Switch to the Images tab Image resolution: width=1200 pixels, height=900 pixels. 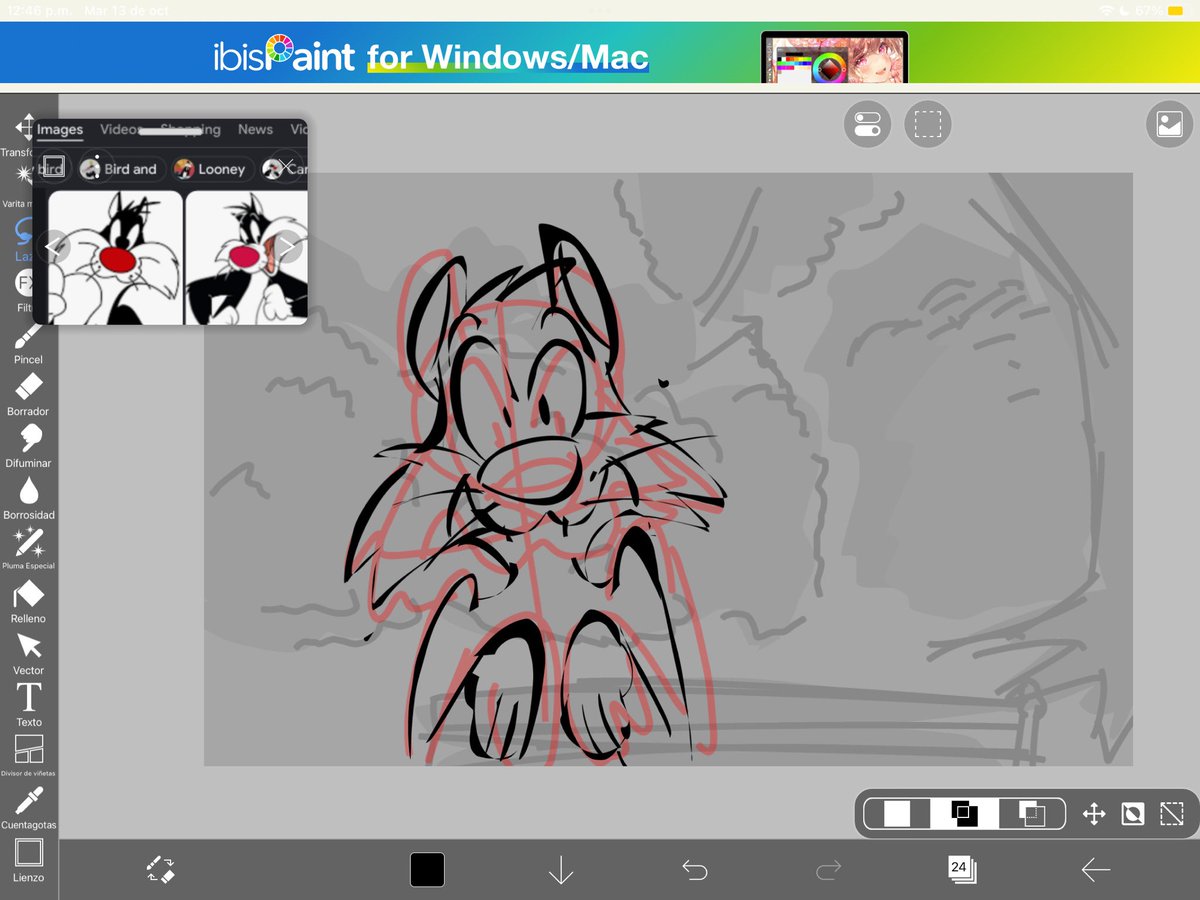[60, 130]
